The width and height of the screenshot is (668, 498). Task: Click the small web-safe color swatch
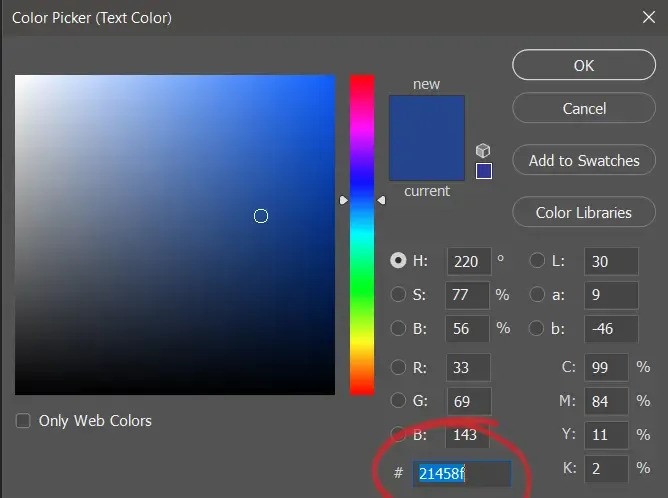pos(484,171)
